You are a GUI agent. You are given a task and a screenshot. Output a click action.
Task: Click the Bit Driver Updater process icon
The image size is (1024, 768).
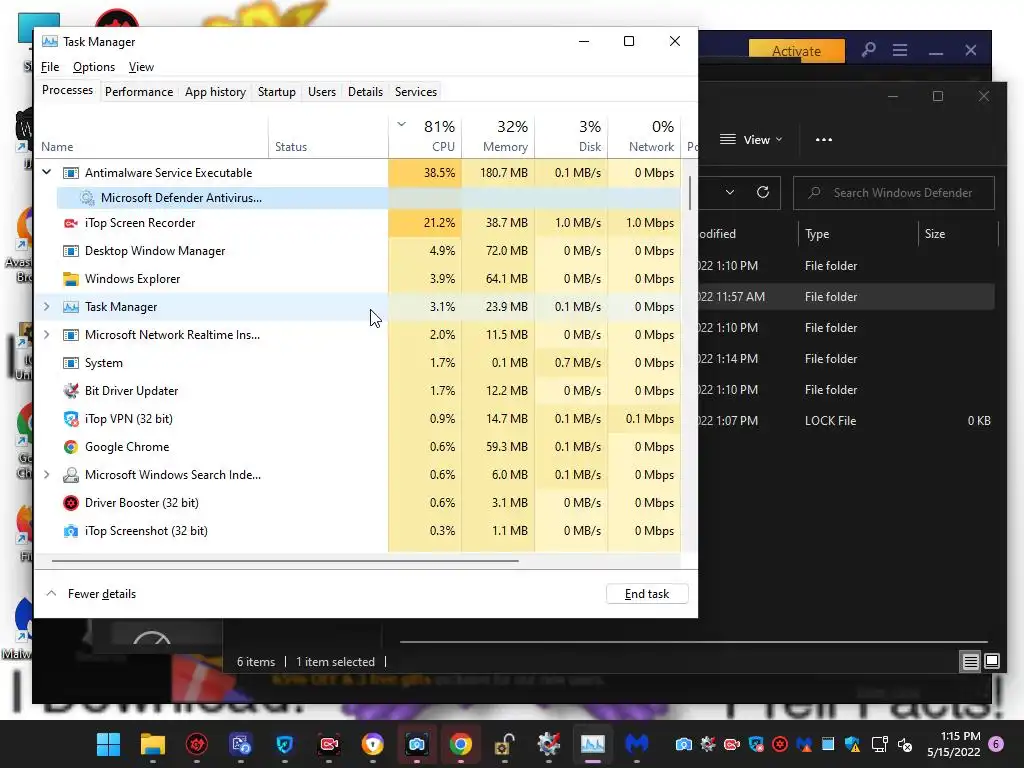click(x=71, y=391)
